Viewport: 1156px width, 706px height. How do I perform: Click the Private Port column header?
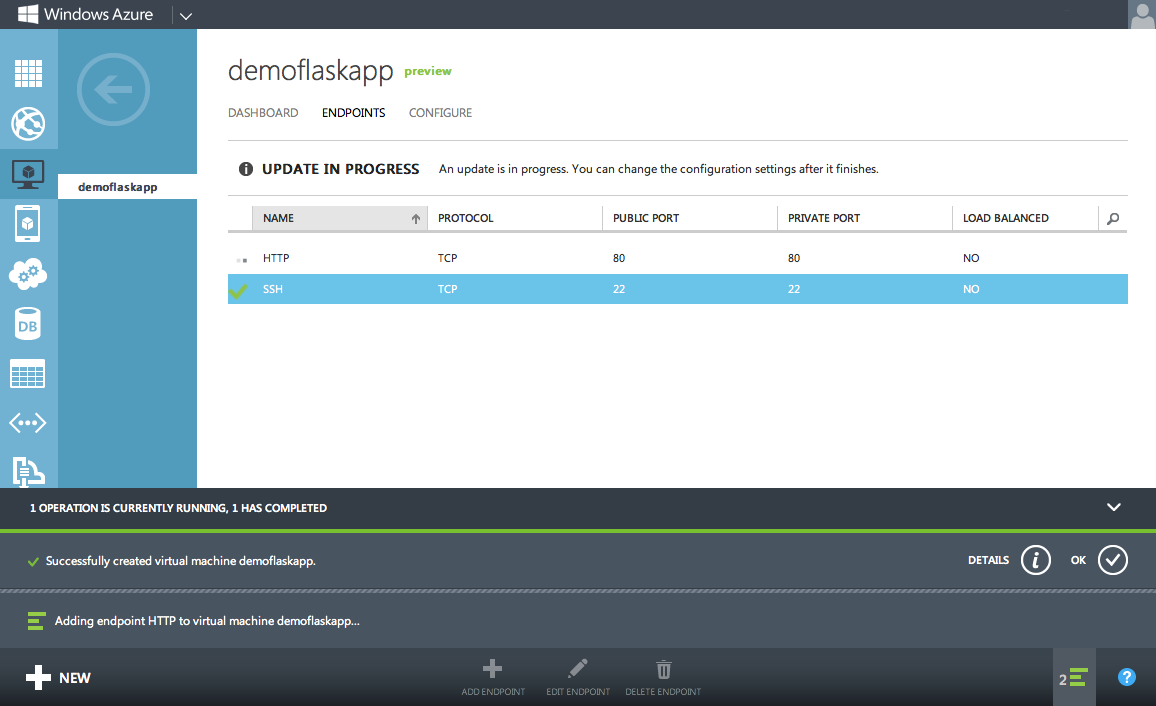pyautogui.click(x=864, y=218)
